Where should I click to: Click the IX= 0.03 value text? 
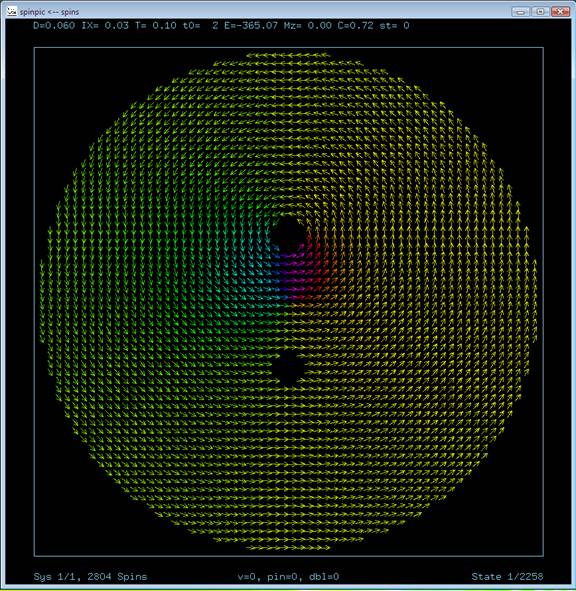tap(105, 26)
